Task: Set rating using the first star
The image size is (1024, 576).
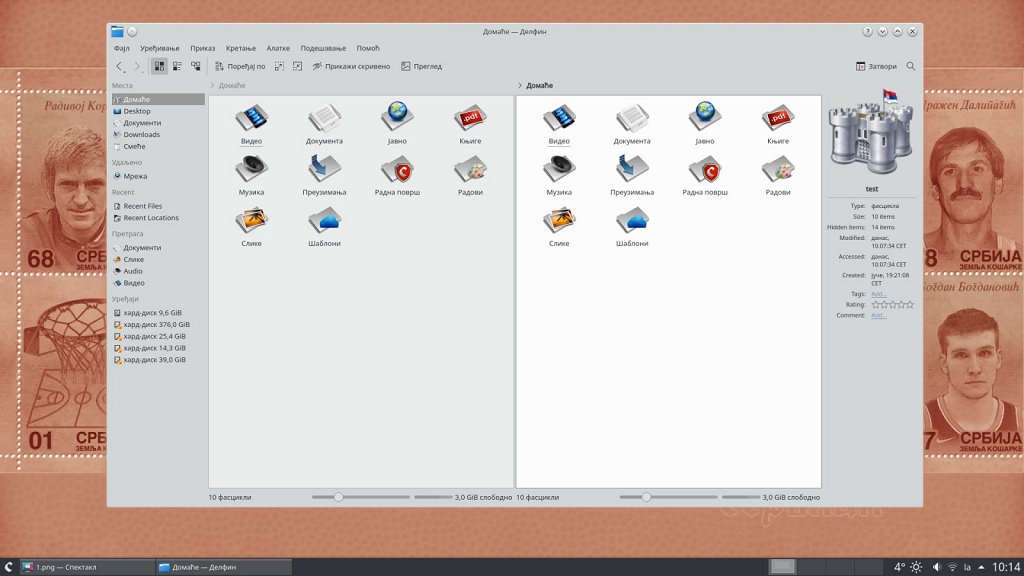Action: coord(876,304)
